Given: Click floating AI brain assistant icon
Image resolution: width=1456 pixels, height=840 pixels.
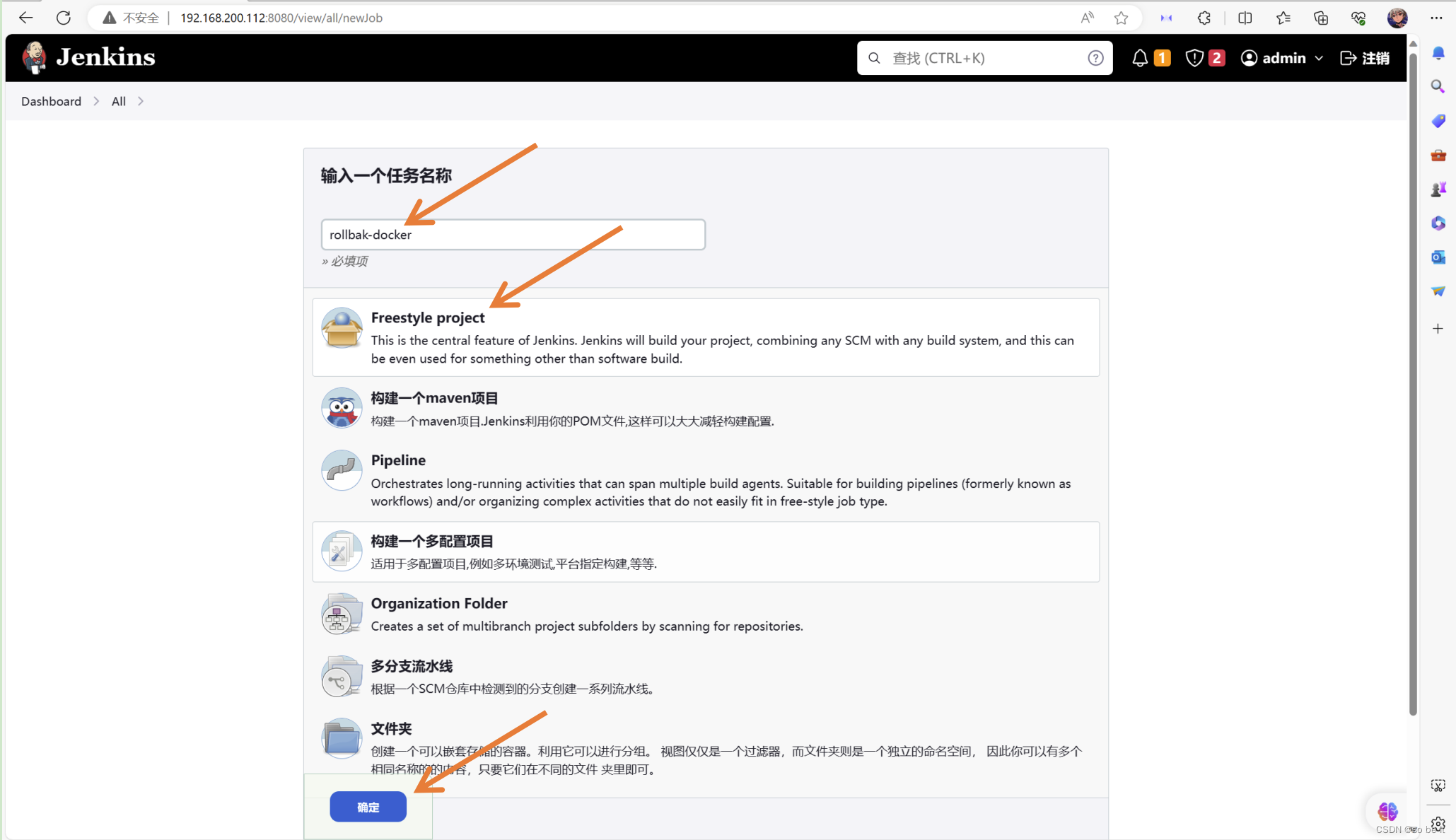Looking at the screenshot, I should tap(1387, 810).
